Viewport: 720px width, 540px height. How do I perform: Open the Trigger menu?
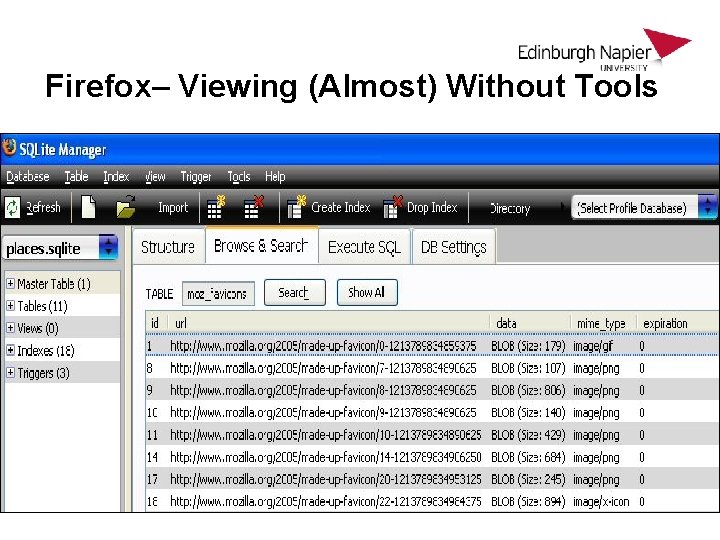(196, 177)
